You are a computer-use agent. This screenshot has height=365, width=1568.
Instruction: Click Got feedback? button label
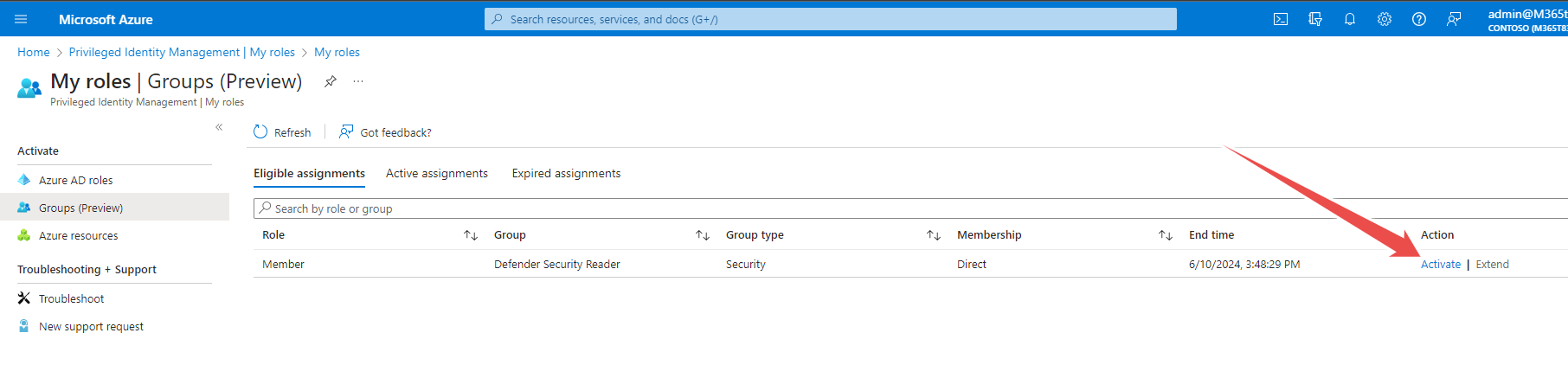coord(395,132)
